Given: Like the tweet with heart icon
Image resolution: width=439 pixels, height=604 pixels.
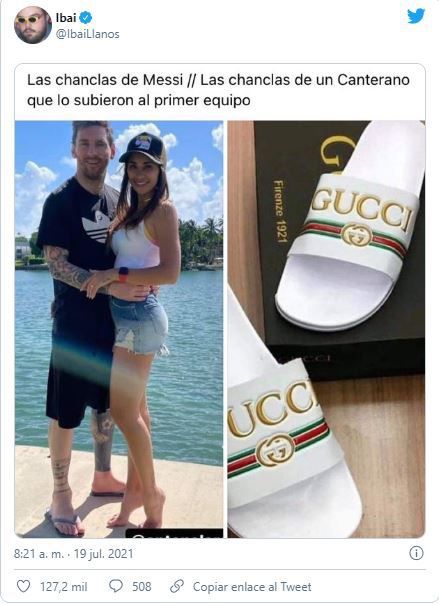Looking at the screenshot, I should pos(23,586).
